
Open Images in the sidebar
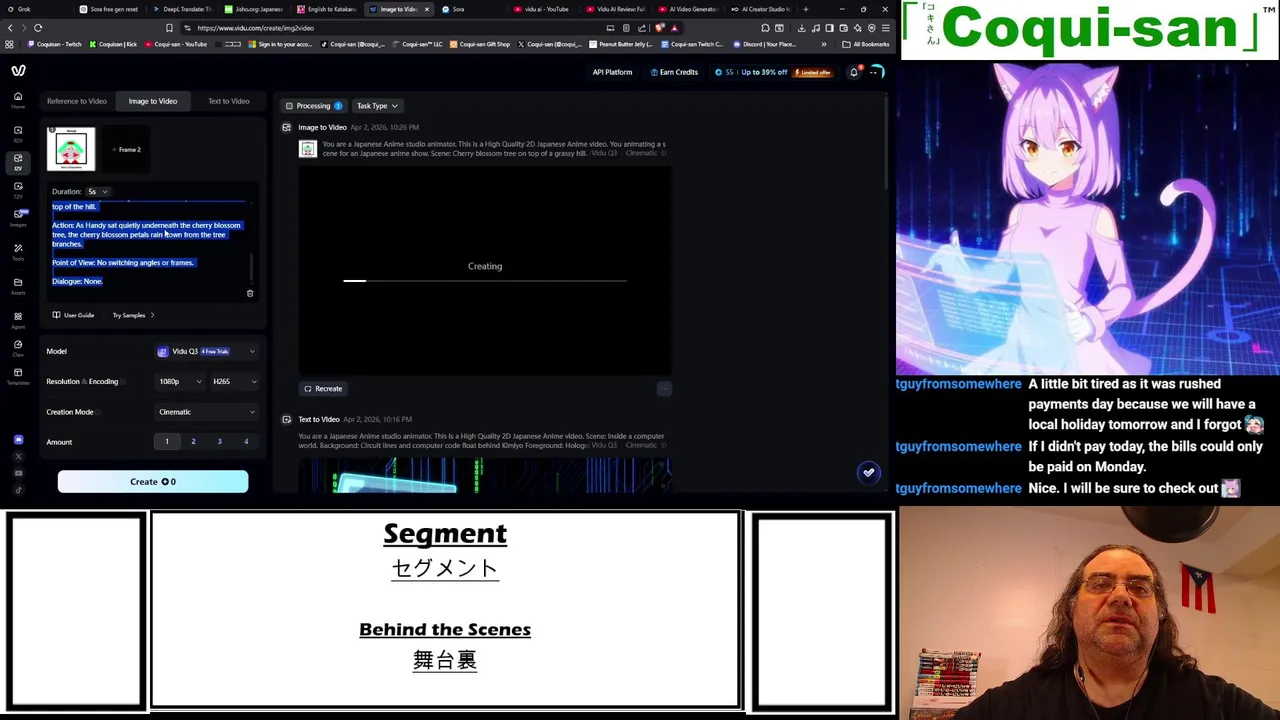tap(18, 218)
